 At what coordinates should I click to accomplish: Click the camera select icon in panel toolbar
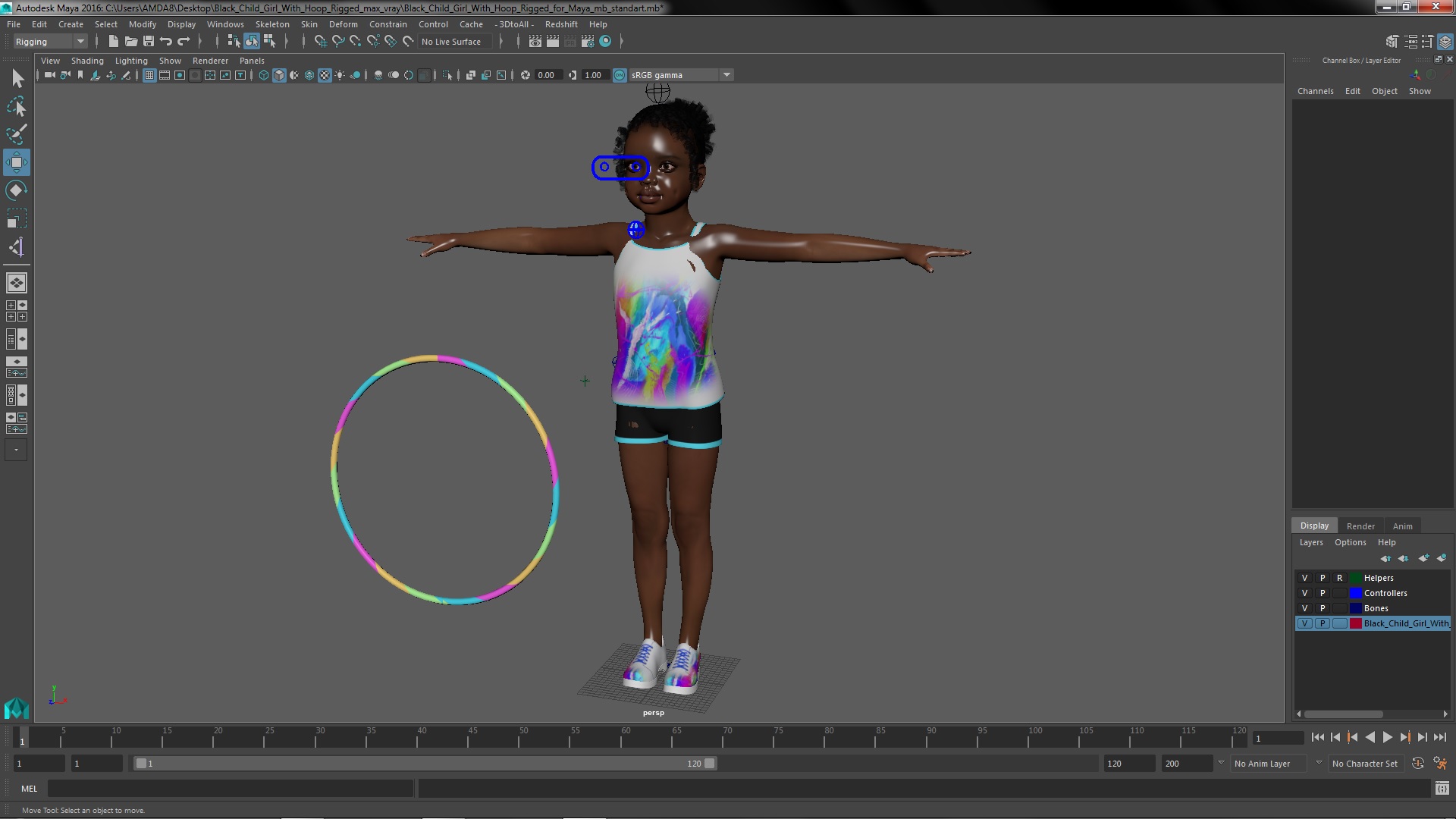pyautogui.click(x=49, y=75)
